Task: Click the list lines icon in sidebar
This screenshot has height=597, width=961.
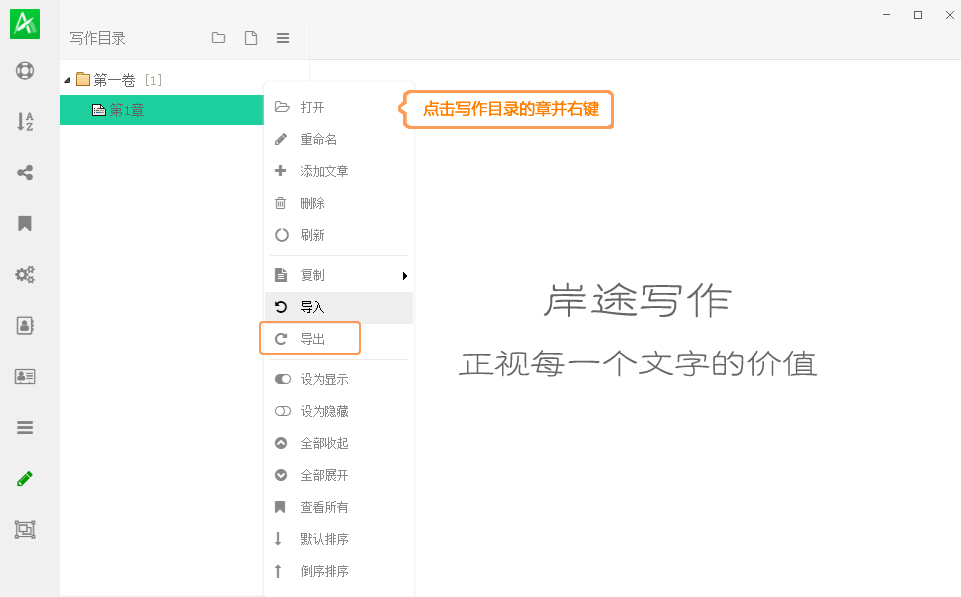Action: pos(25,427)
